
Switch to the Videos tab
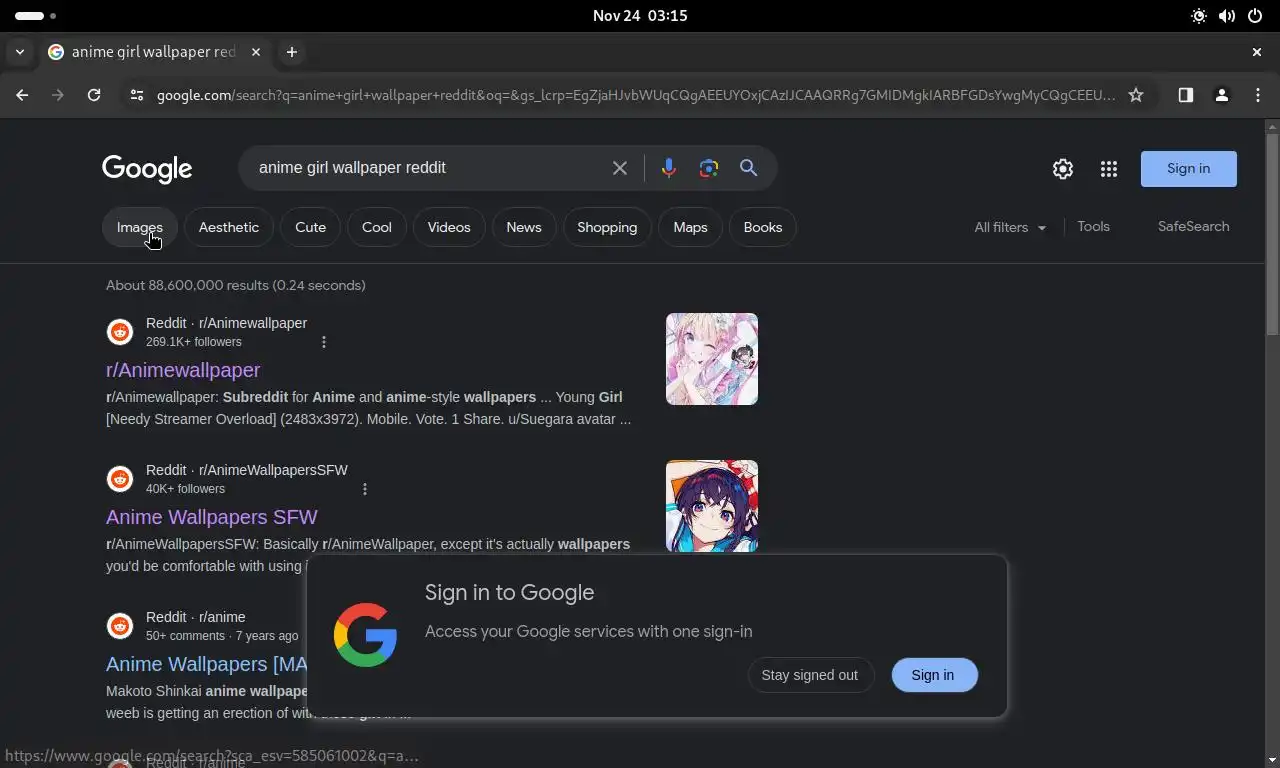pyautogui.click(x=449, y=227)
